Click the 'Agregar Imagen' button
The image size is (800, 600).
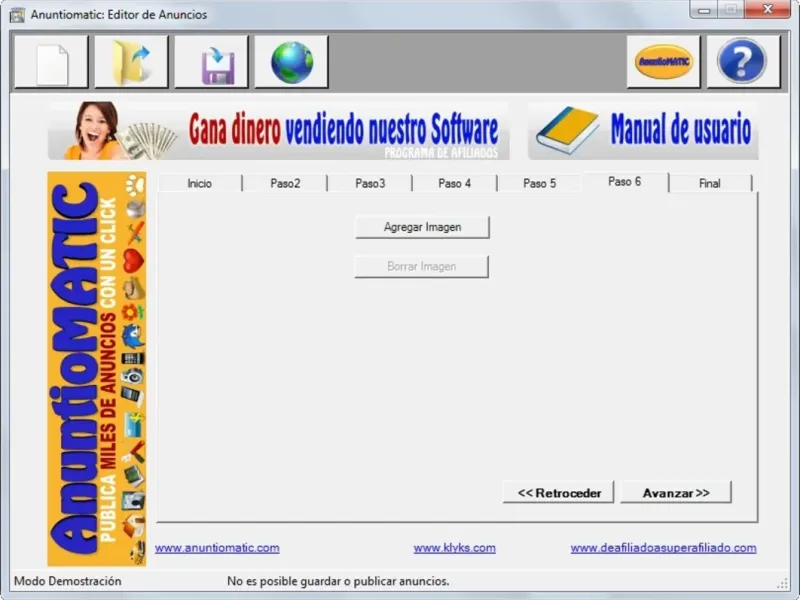[422, 227]
